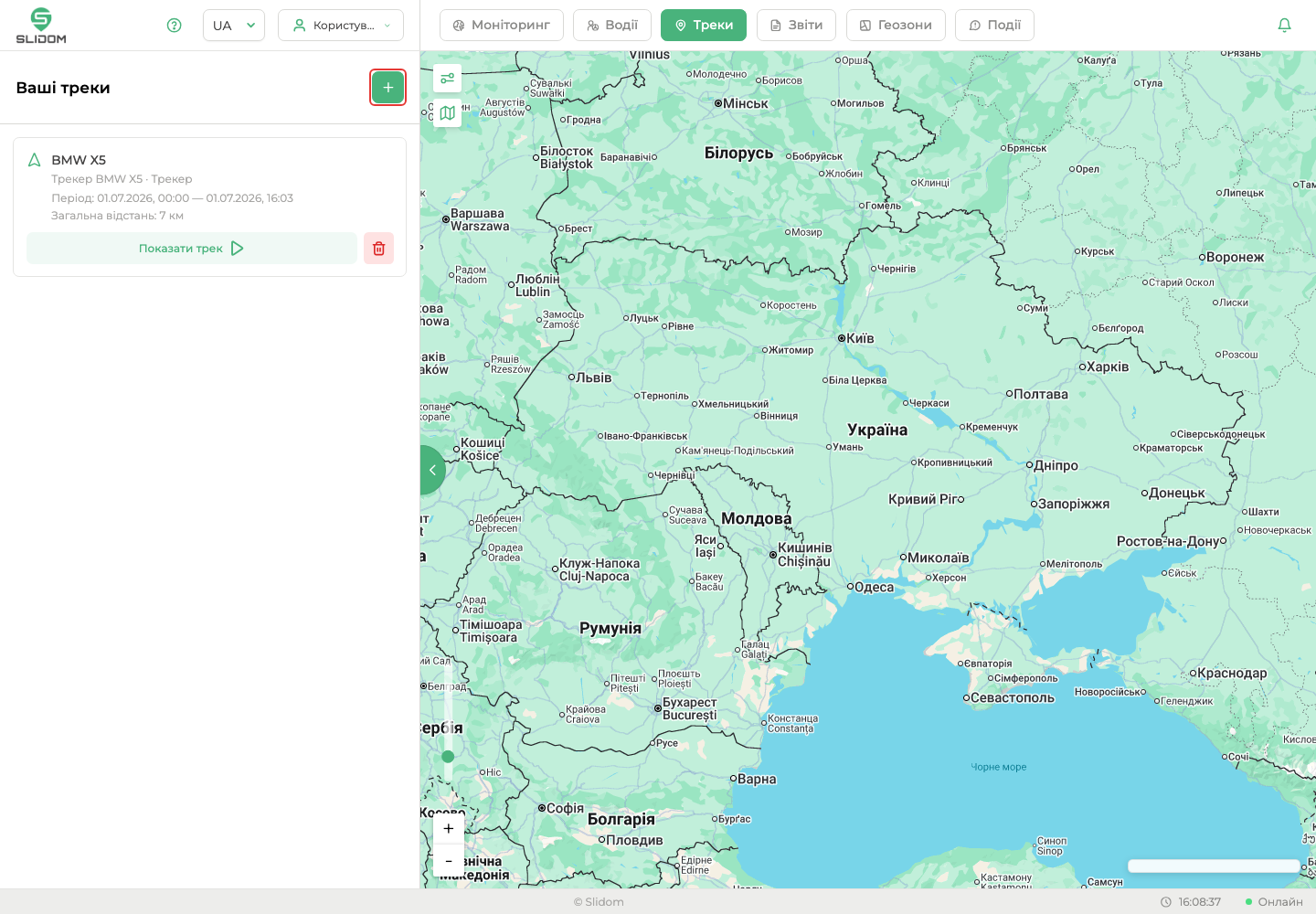This screenshot has width=1316, height=914.
Task: Click the Slidom logo
Action: coord(41,26)
